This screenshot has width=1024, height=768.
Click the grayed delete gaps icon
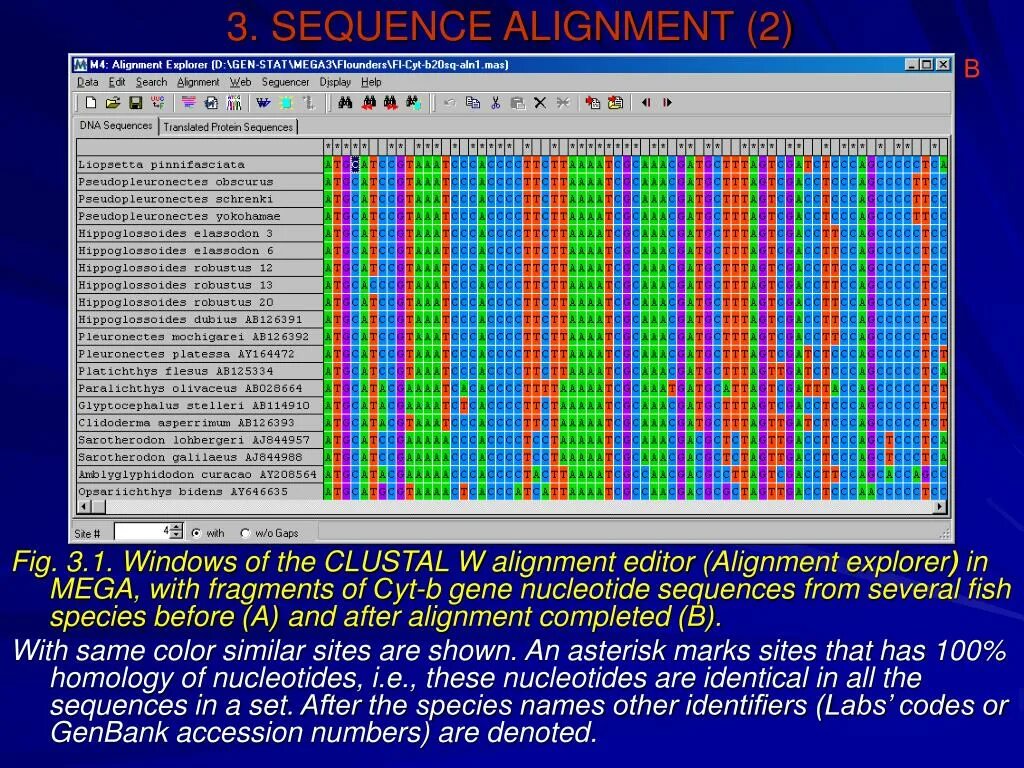tap(563, 103)
